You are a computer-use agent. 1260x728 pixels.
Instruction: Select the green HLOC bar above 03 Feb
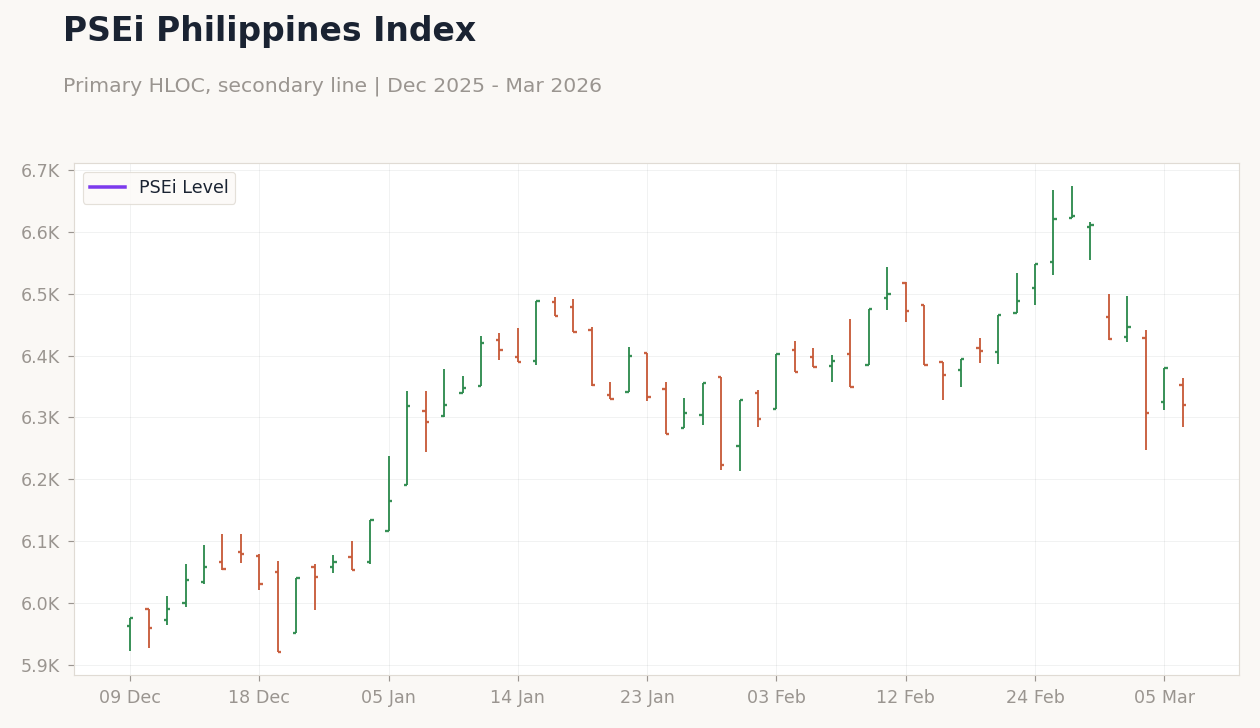[x=776, y=381]
